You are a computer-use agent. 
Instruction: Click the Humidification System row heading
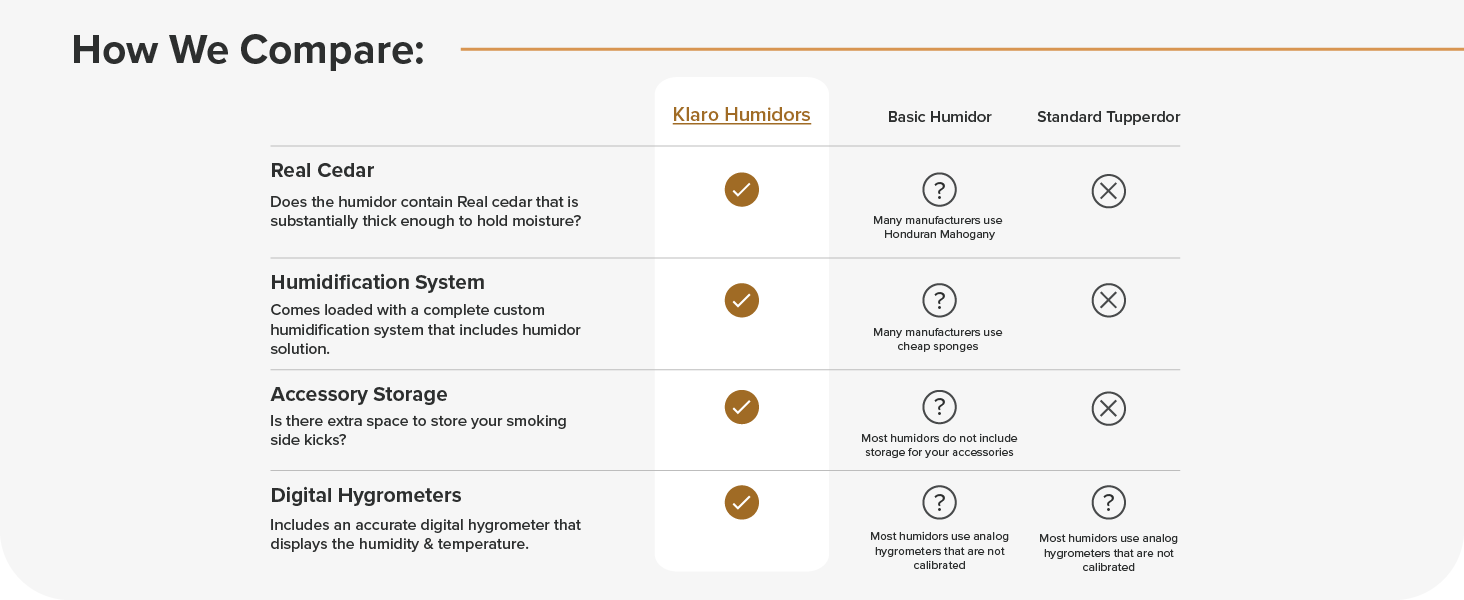coord(377,282)
